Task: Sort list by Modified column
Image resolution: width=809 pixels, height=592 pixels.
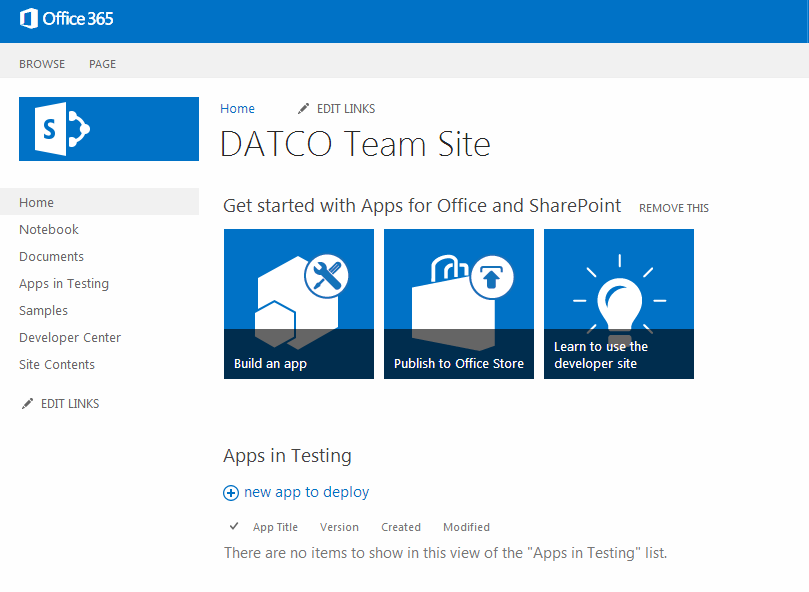Action: click(466, 527)
